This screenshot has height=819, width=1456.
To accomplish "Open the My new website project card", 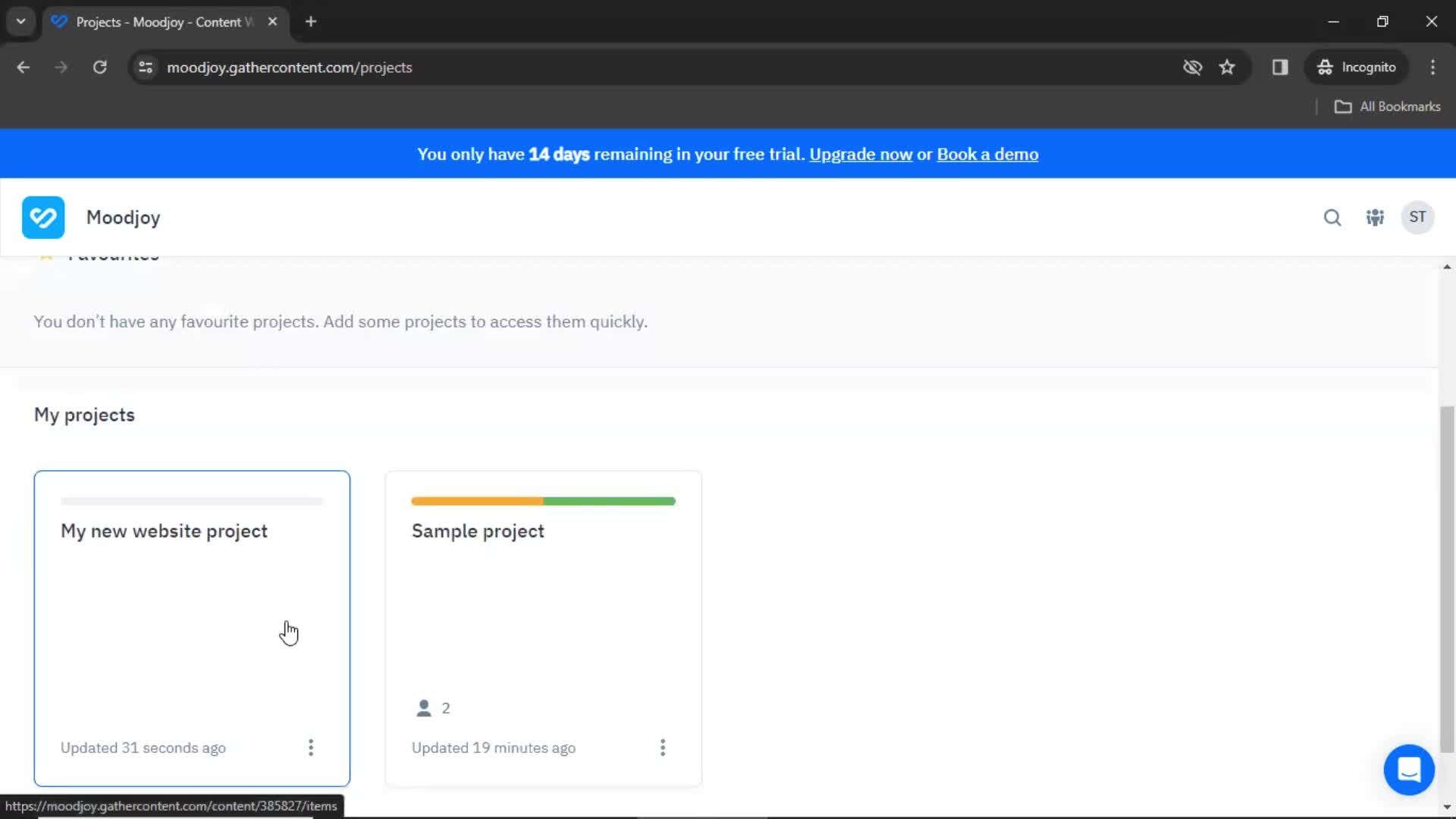I will [192, 629].
